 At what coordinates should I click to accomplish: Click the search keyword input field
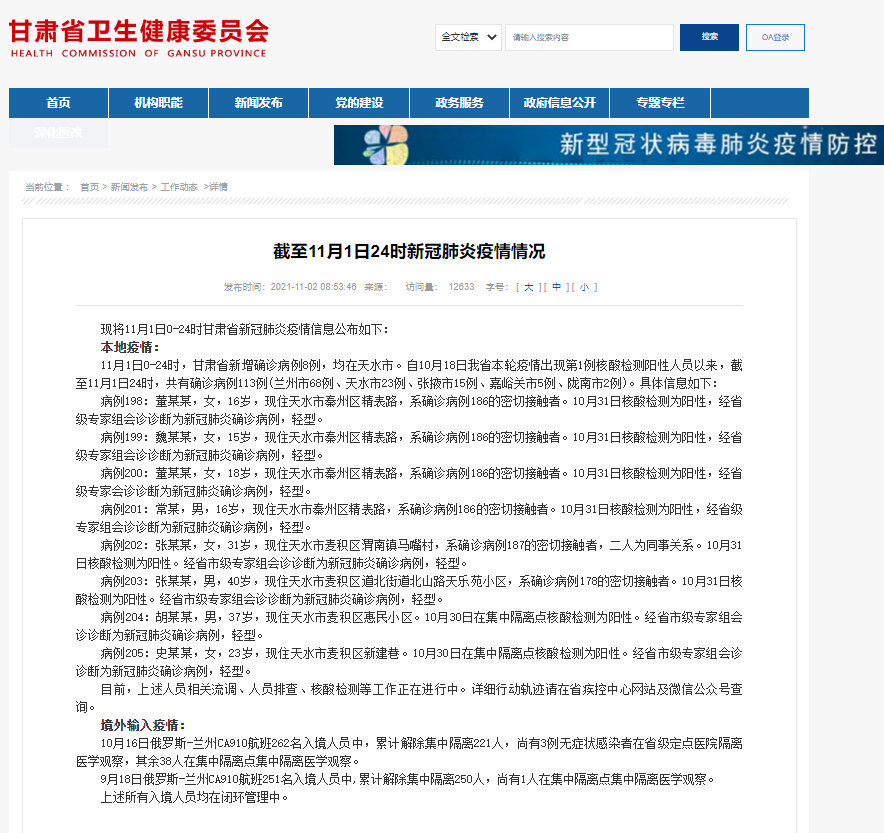click(589, 37)
